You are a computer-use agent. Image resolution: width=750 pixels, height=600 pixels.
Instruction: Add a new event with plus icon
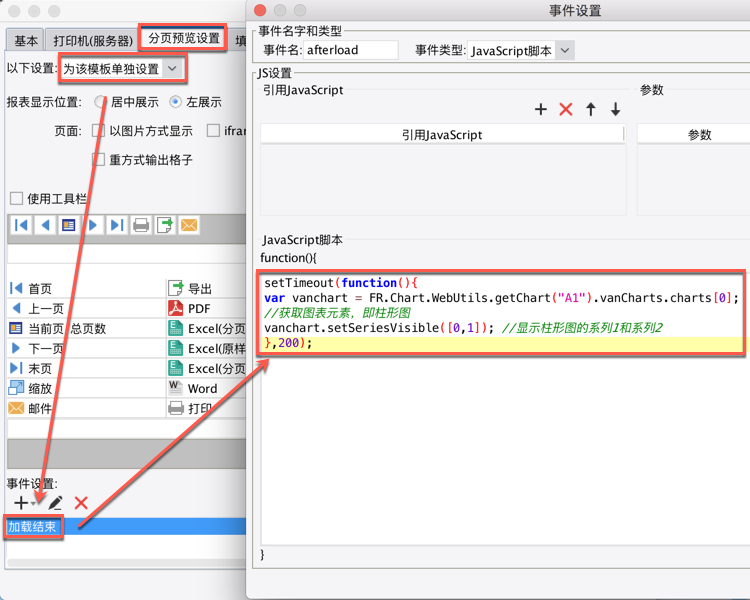click(21, 503)
